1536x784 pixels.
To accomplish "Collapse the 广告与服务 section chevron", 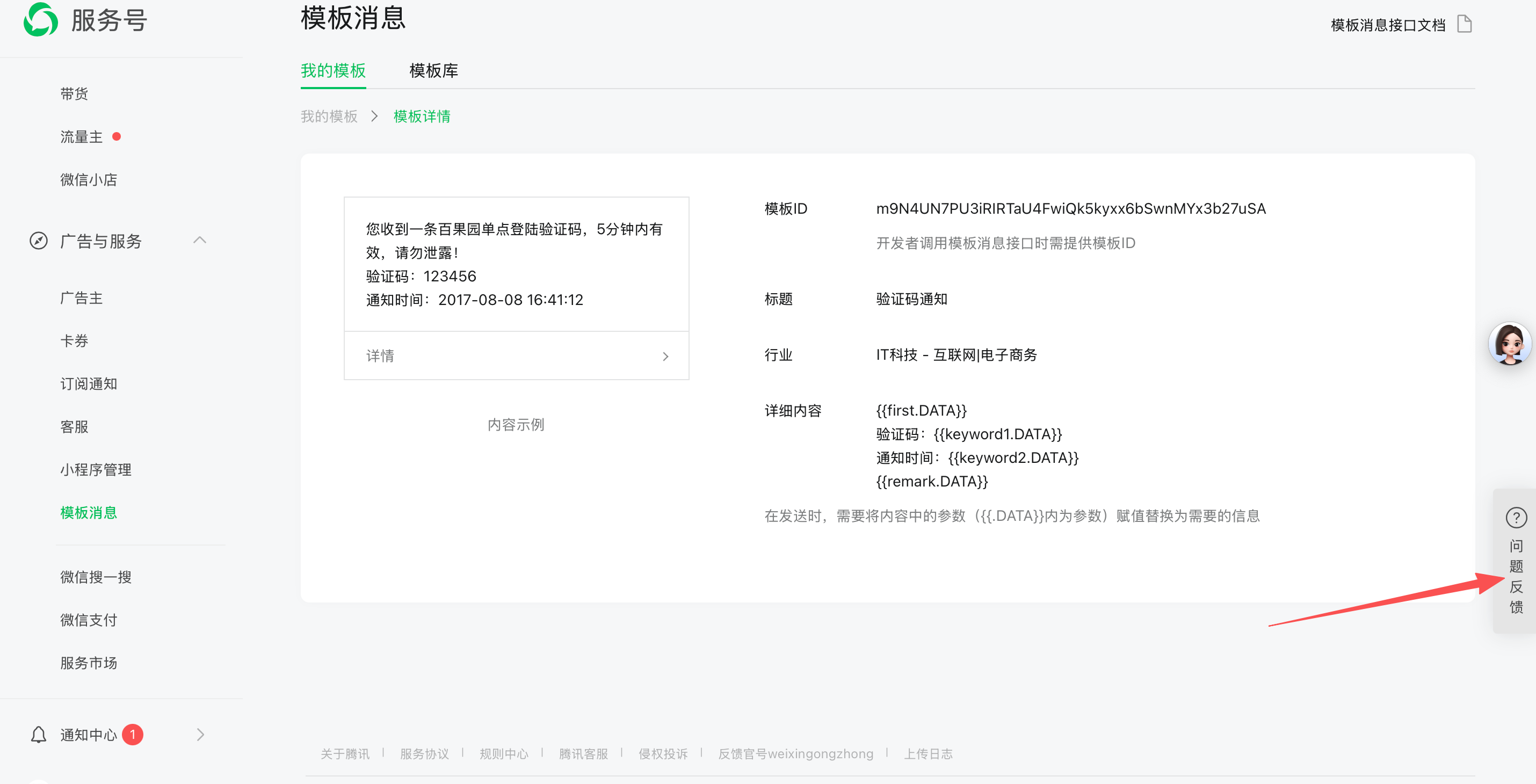I will (200, 240).
